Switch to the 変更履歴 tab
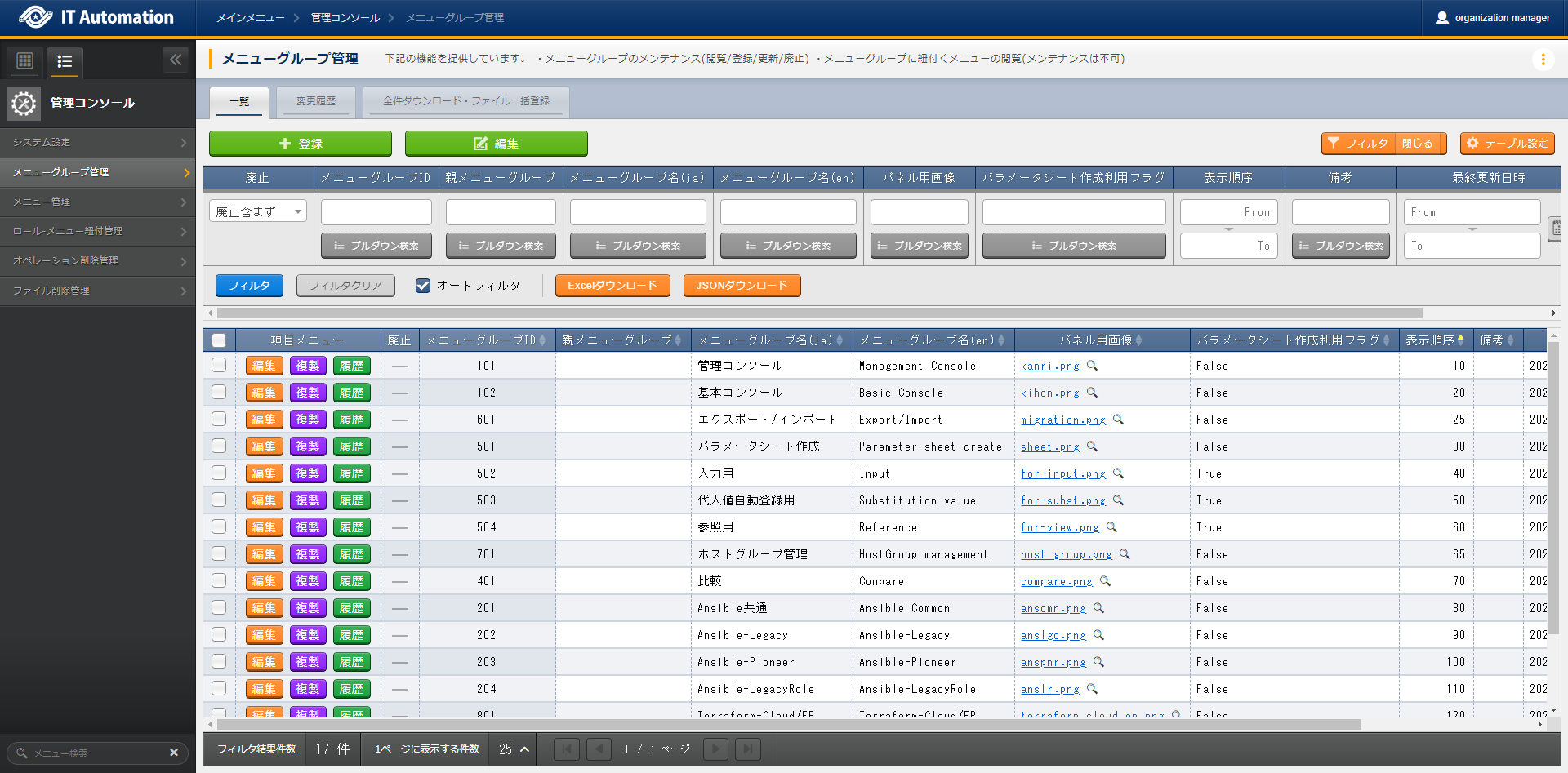This screenshot has height=773, width=1568. tap(316, 101)
